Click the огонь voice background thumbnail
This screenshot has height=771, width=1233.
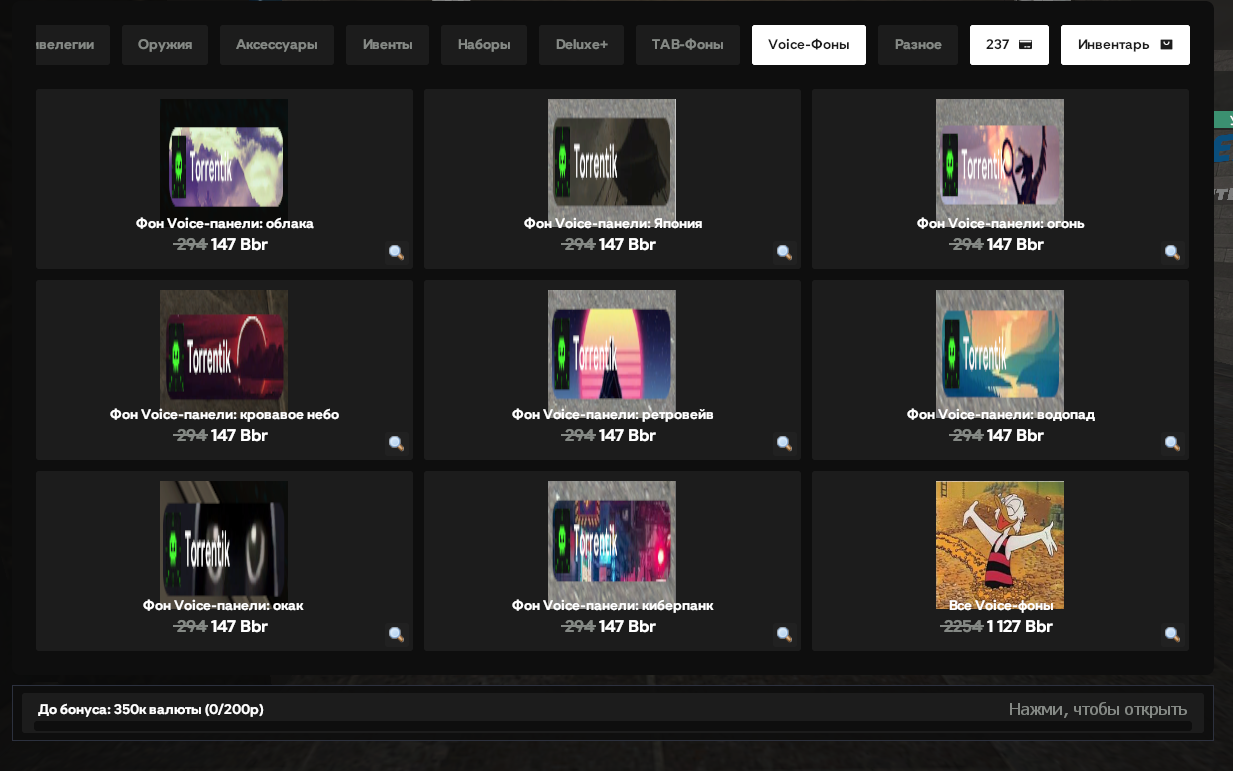[x=1000, y=163]
